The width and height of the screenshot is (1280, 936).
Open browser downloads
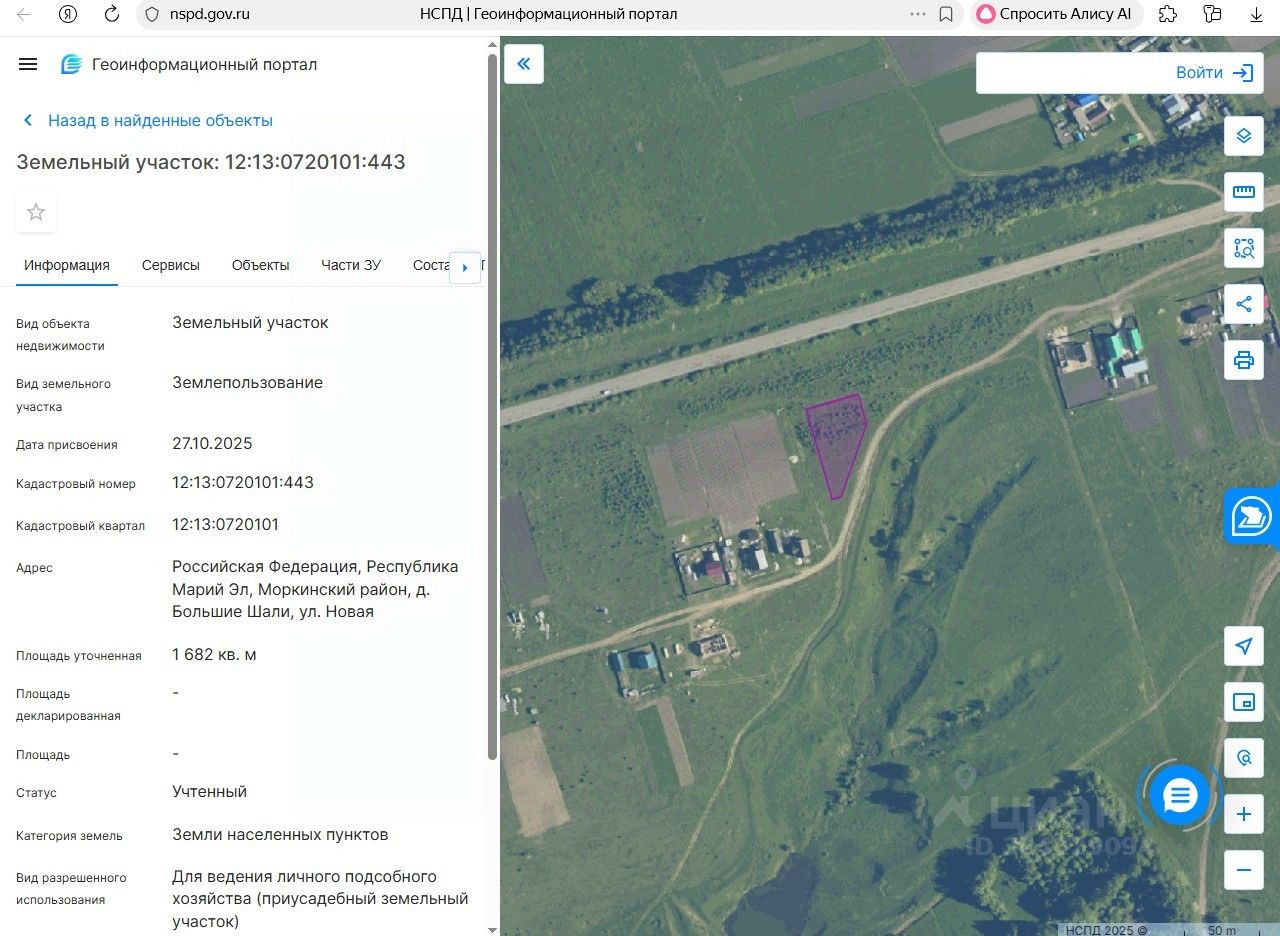(x=1258, y=14)
